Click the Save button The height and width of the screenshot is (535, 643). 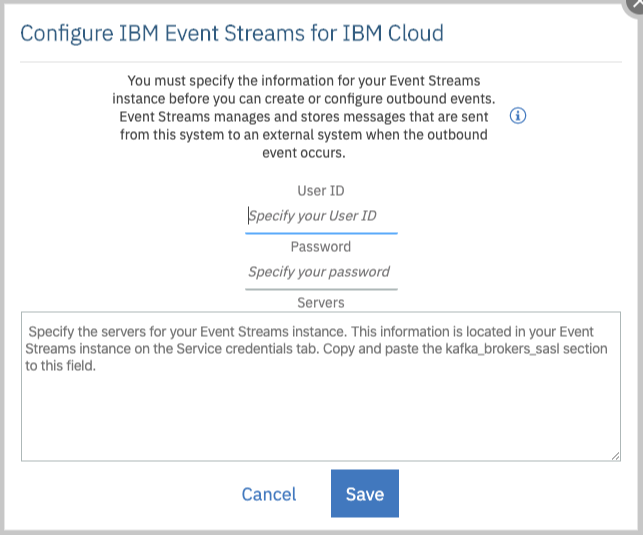(x=365, y=494)
